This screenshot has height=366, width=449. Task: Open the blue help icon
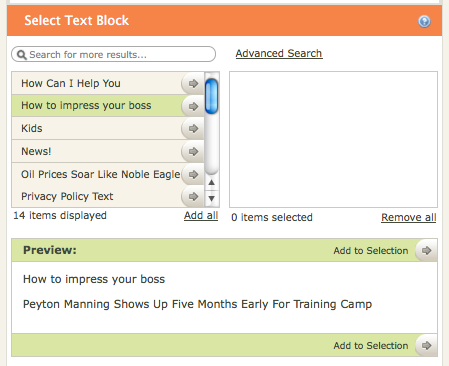424,21
